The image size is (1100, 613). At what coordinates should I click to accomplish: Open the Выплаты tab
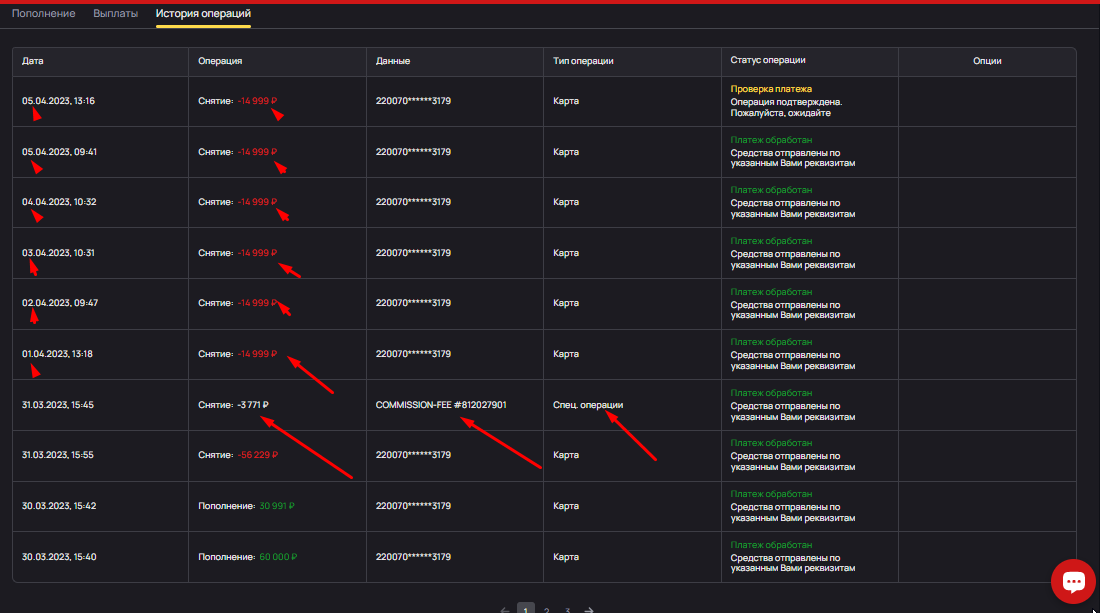click(x=115, y=14)
